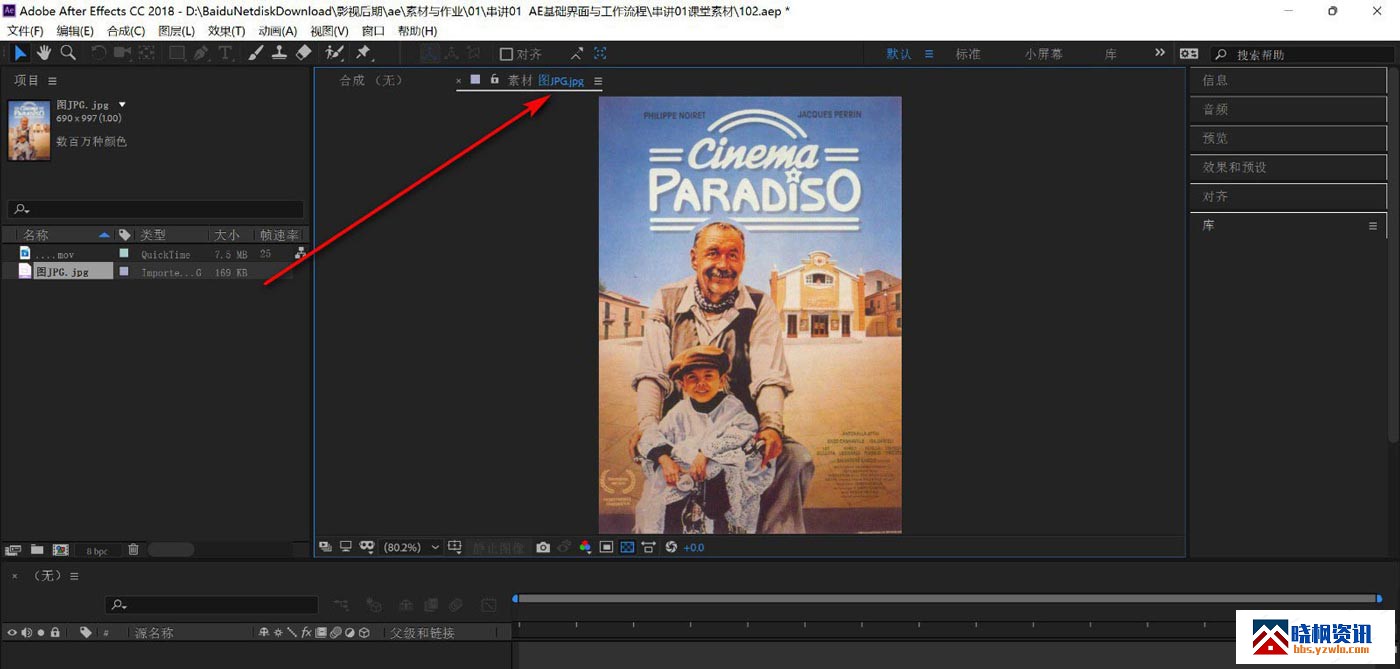Toggle the viewer lock icon next to 素材

494,79
